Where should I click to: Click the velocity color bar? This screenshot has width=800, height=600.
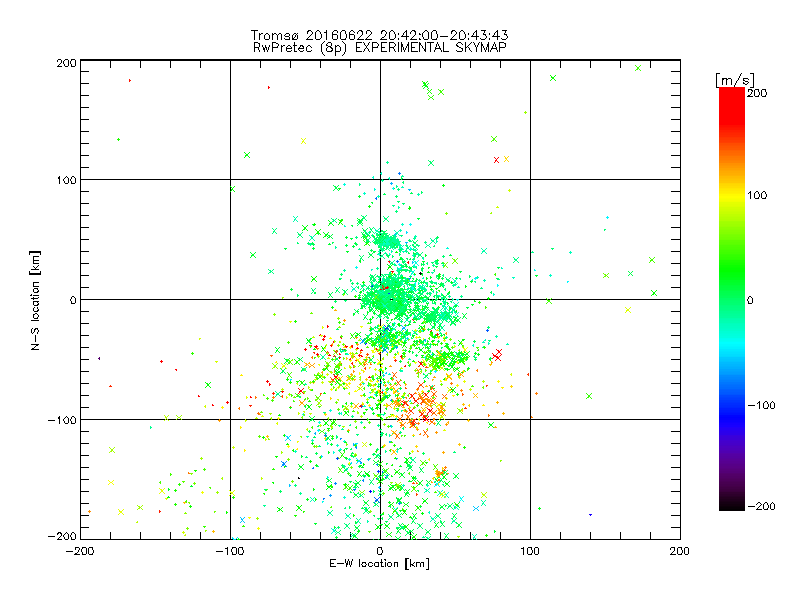click(732, 298)
